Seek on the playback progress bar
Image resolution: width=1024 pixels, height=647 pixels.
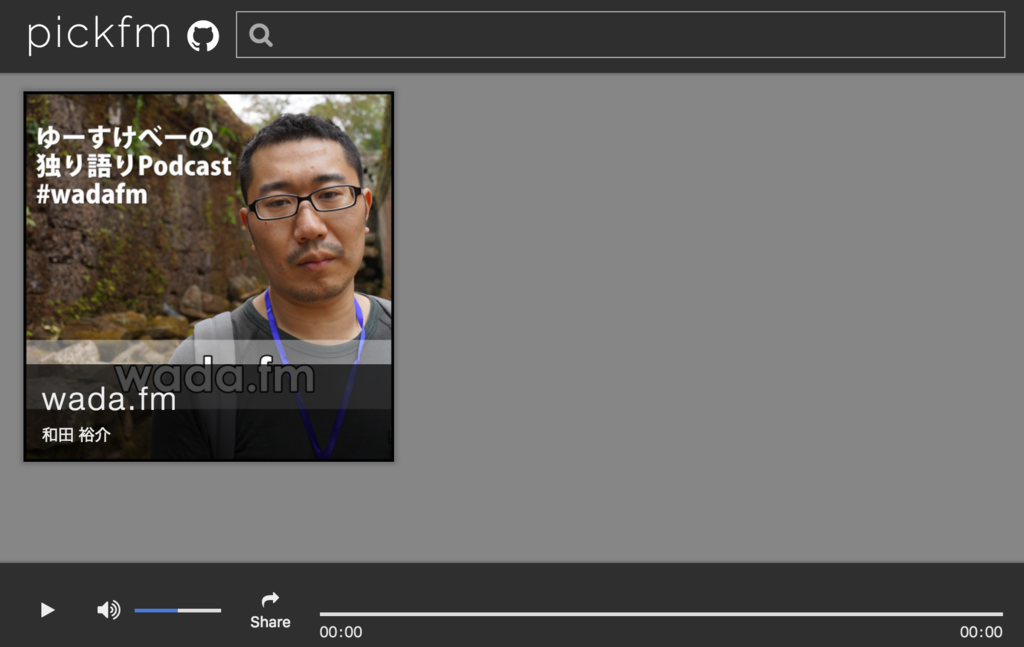tap(661, 614)
